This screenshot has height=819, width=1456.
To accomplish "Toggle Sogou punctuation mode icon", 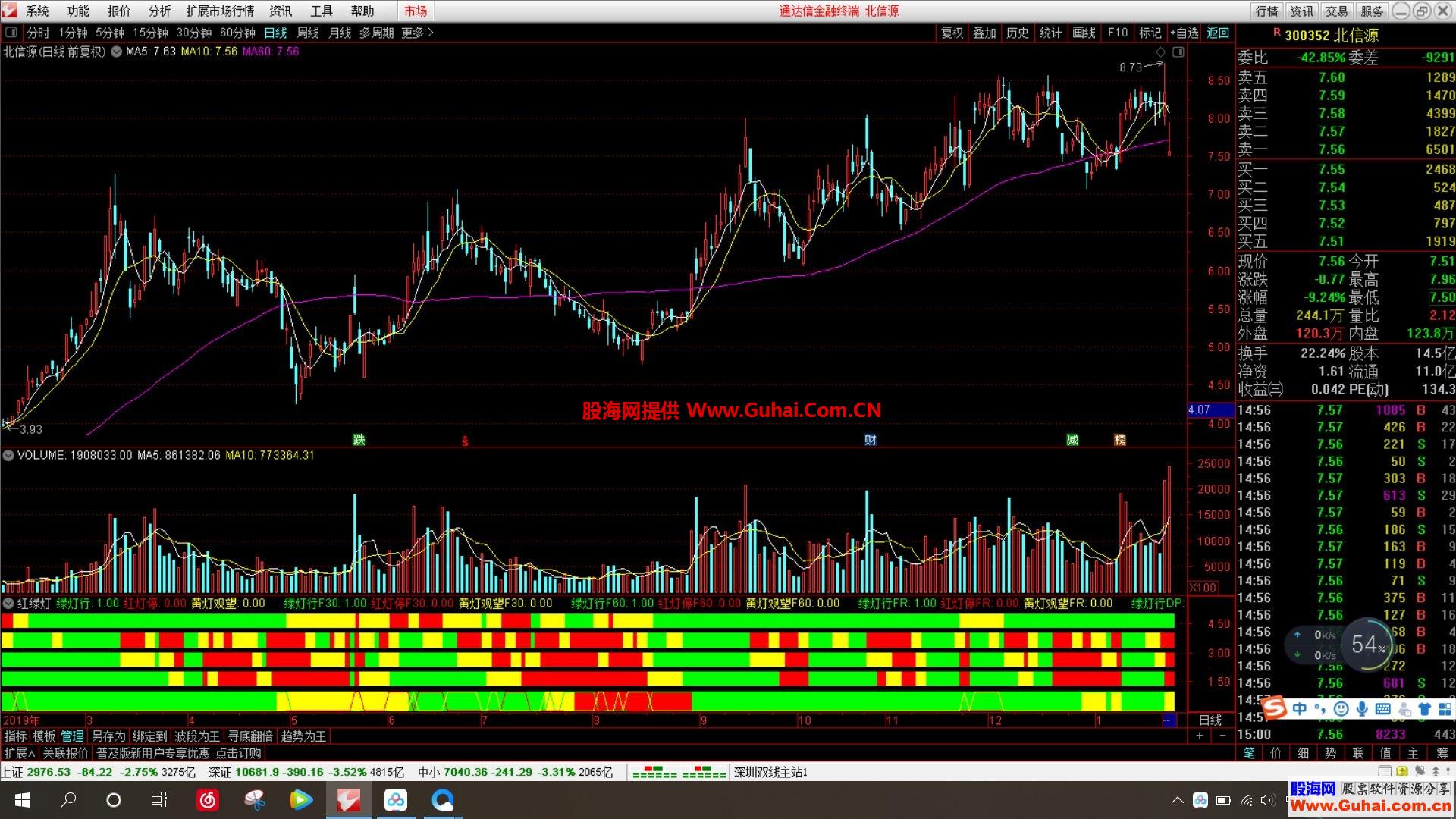I will [1320, 709].
